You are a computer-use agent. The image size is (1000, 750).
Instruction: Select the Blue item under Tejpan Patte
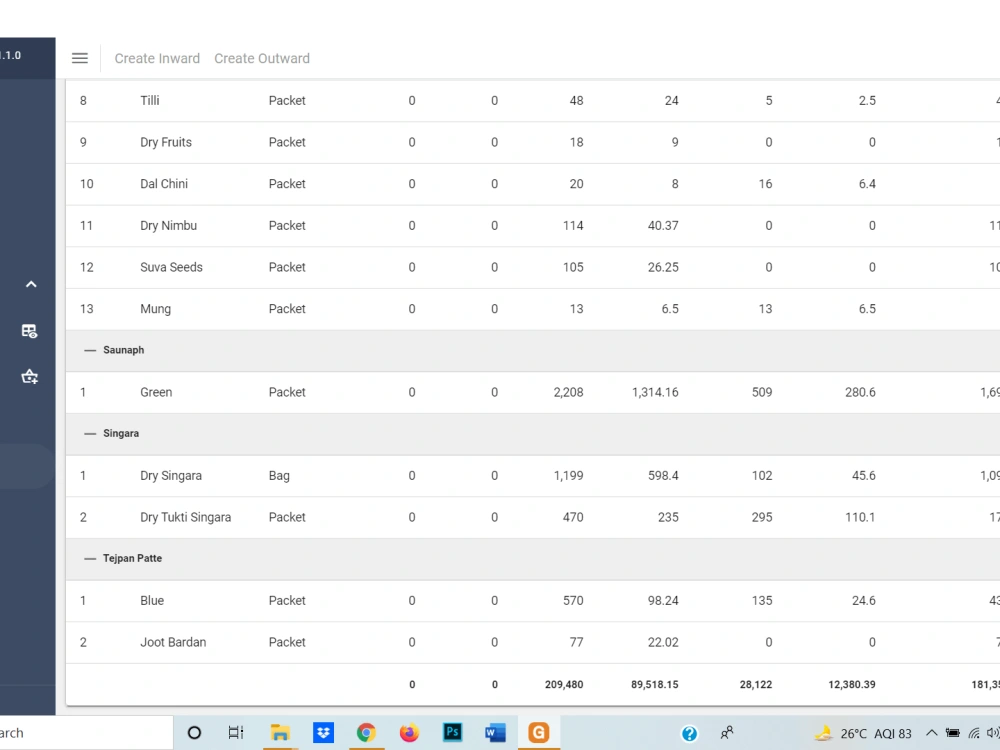152,601
